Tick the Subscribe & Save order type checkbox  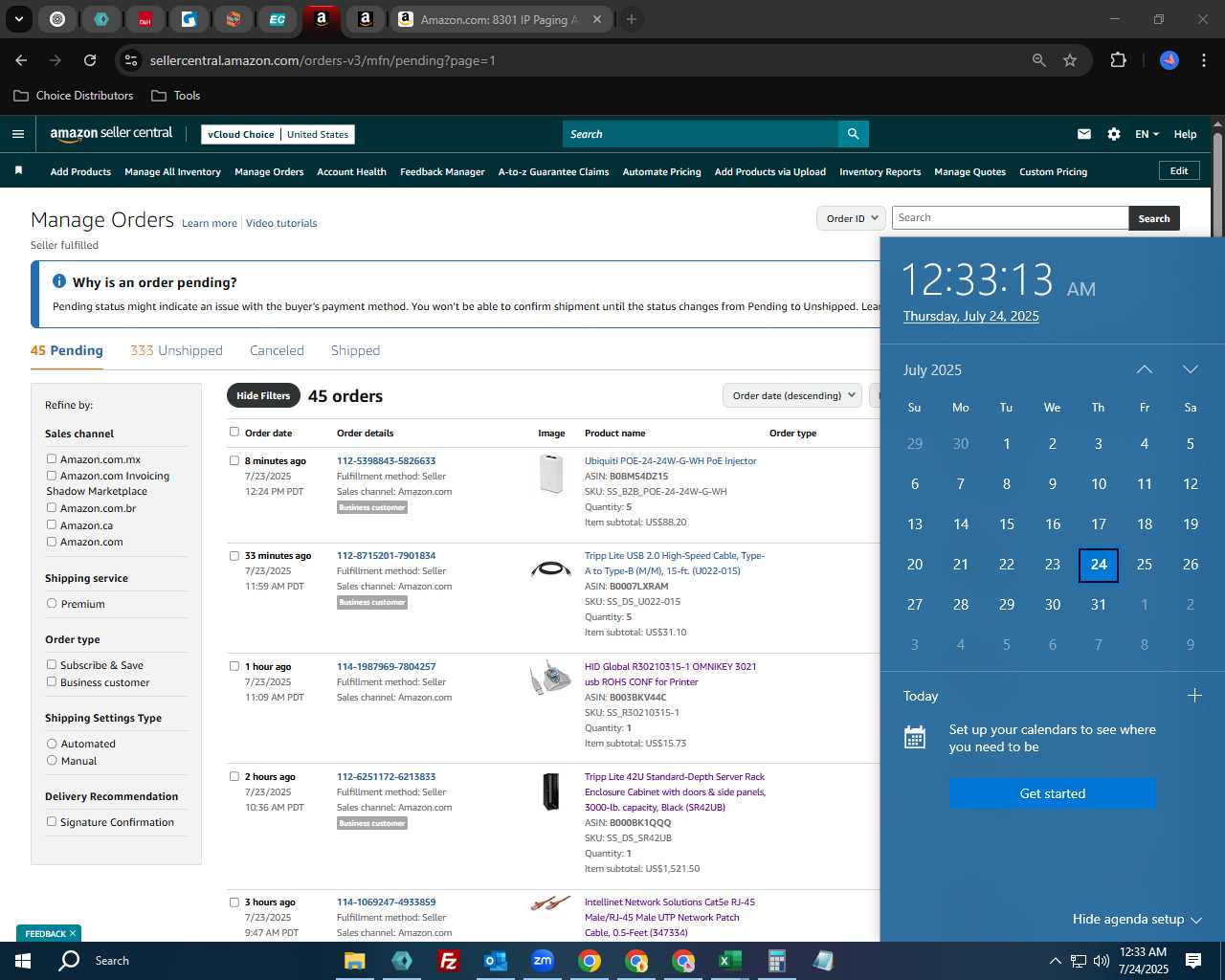pyautogui.click(x=52, y=665)
